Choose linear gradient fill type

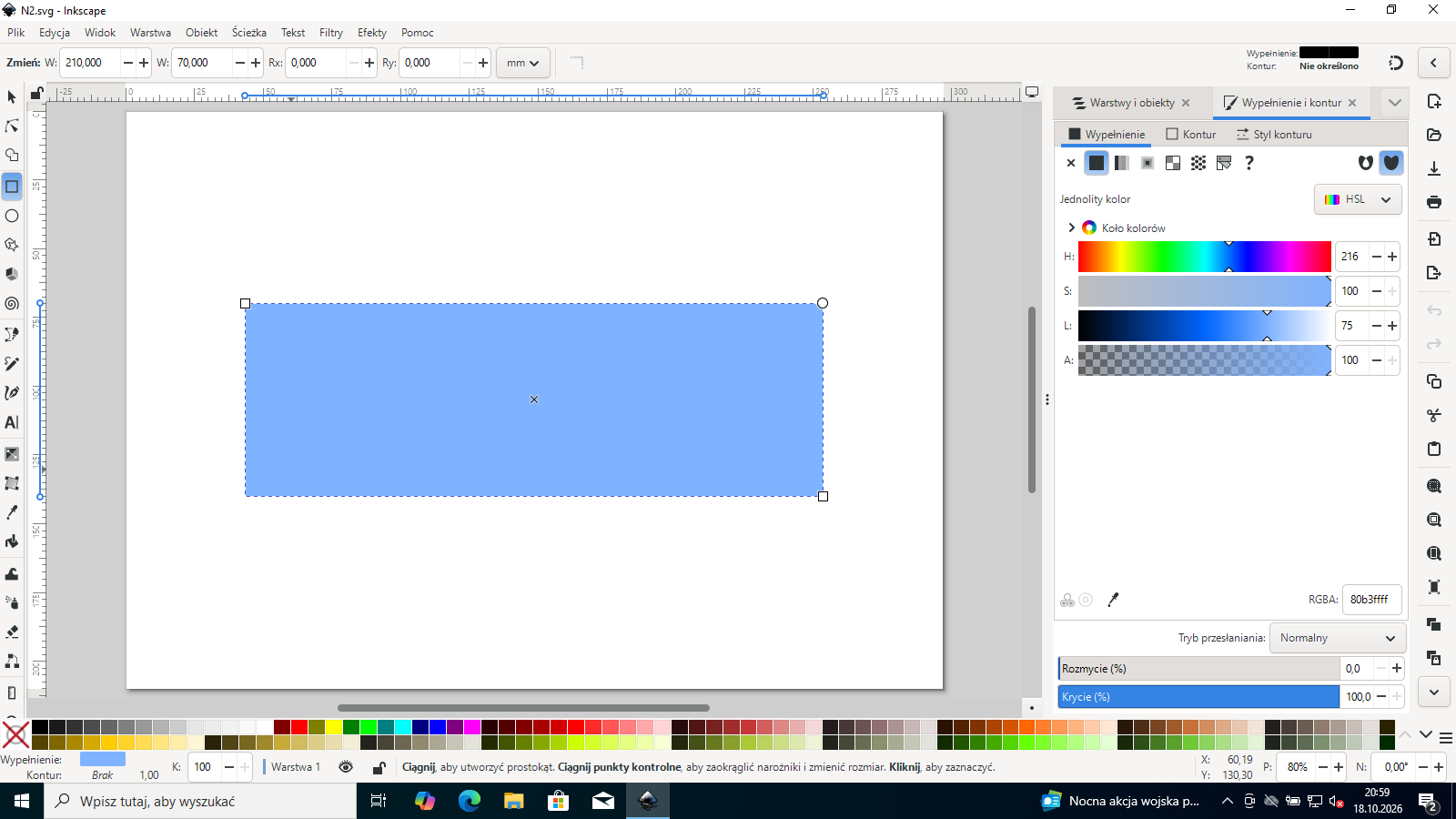click(x=1122, y=163)
